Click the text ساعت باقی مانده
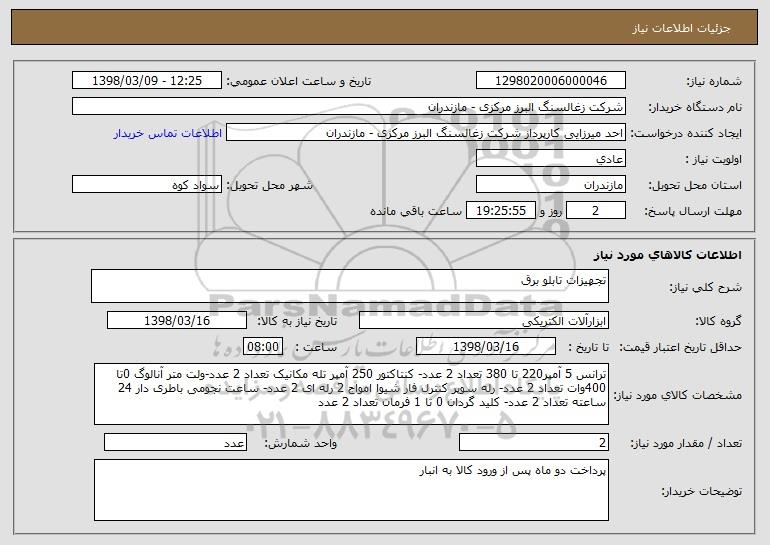This screenshot has height=545, width=770. [416, 211]
